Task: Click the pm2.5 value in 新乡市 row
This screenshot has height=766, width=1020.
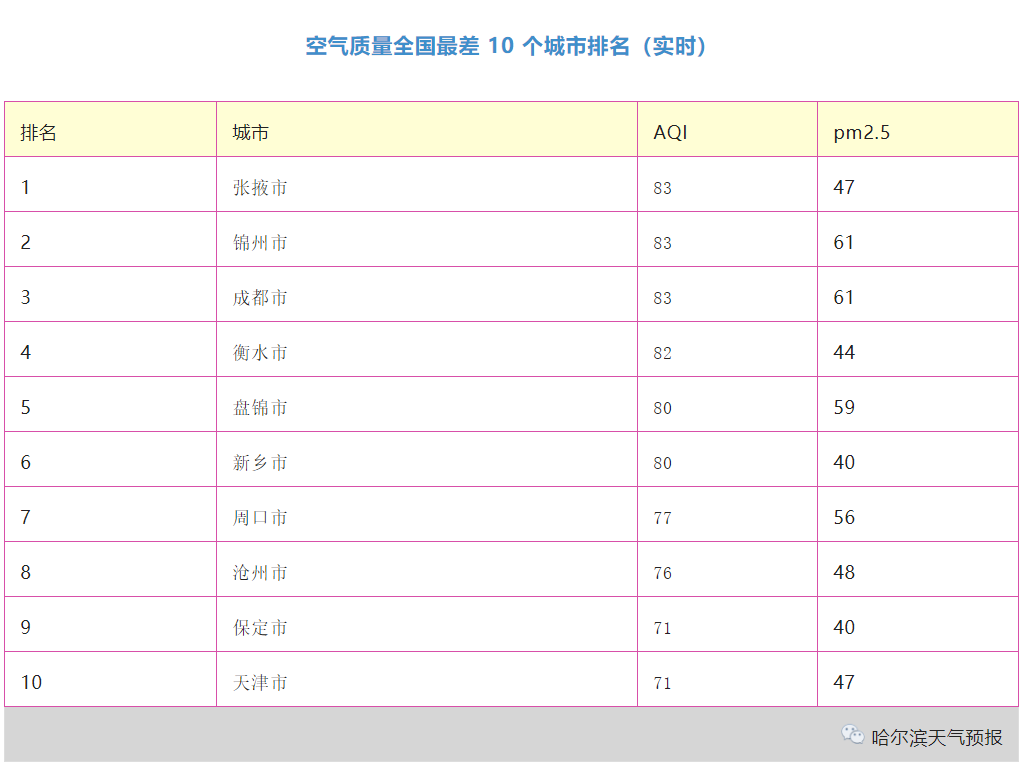Action: coord(844,462)
